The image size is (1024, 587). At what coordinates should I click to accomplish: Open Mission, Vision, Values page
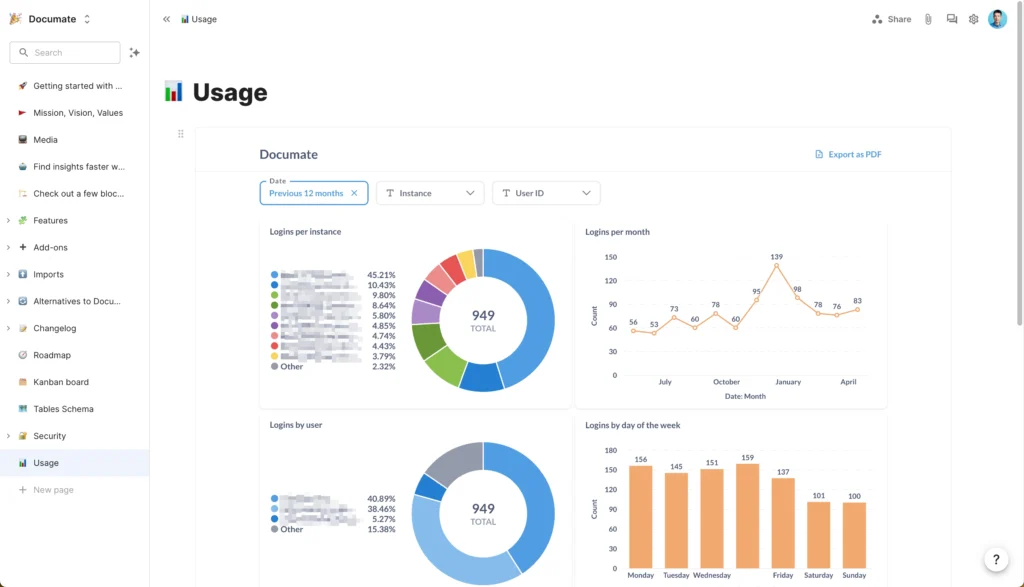78,112
